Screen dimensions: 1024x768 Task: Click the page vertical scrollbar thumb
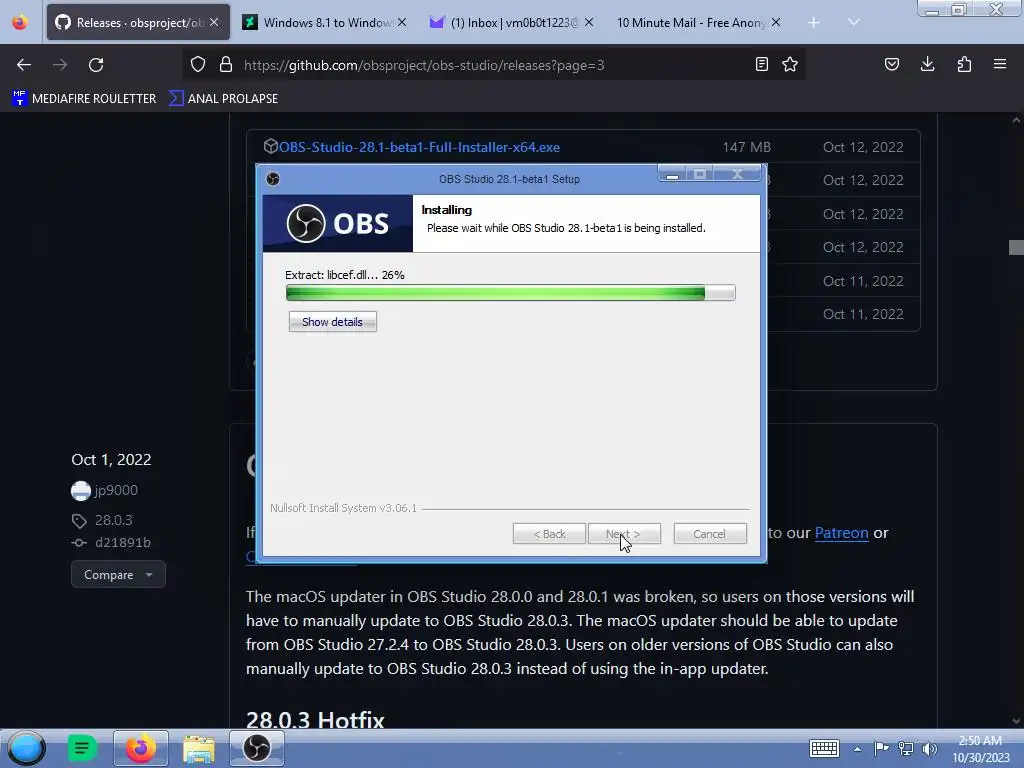pos(1016,248)
